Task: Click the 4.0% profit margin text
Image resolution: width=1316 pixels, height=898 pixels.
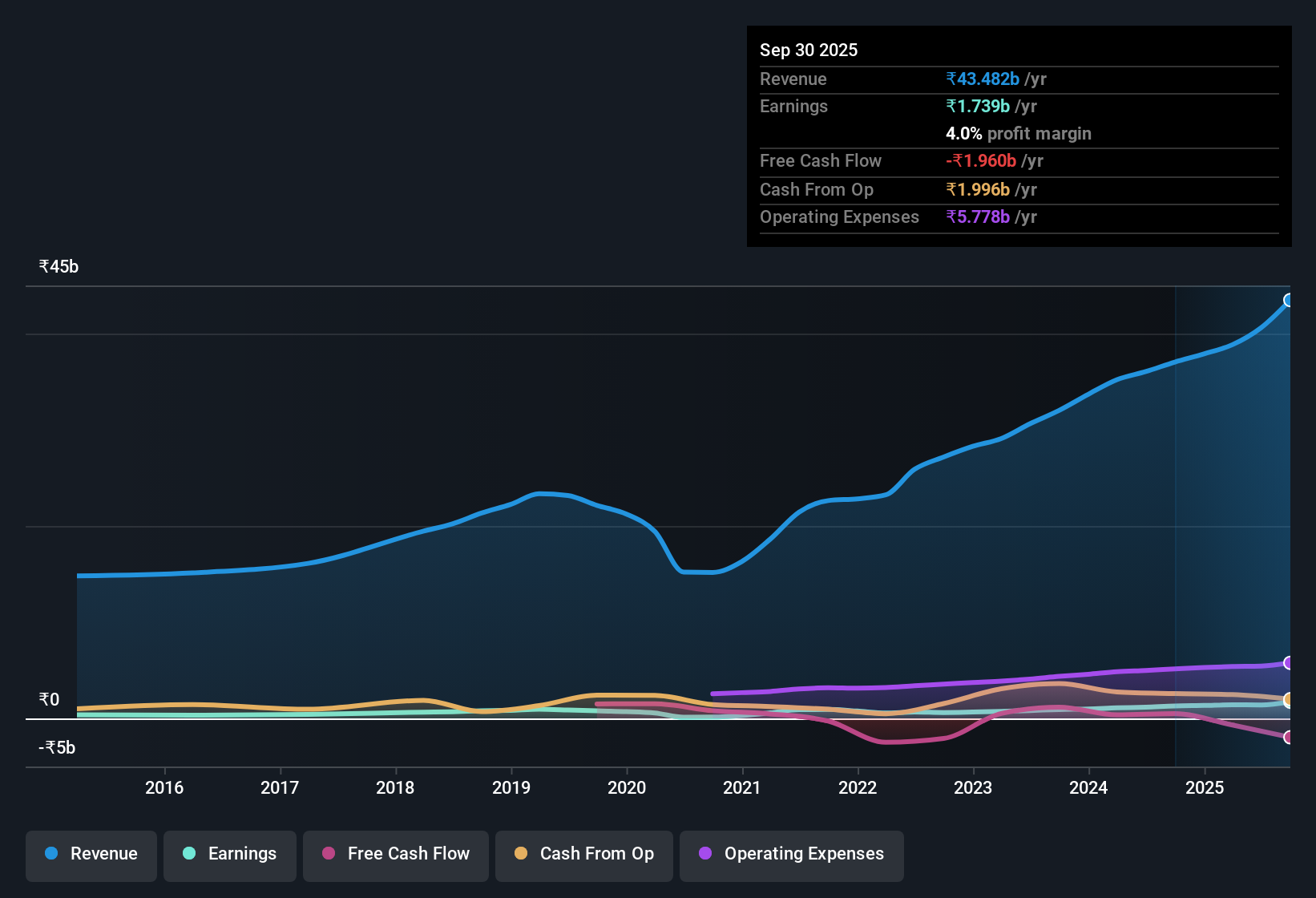Action: (1018, 133)
